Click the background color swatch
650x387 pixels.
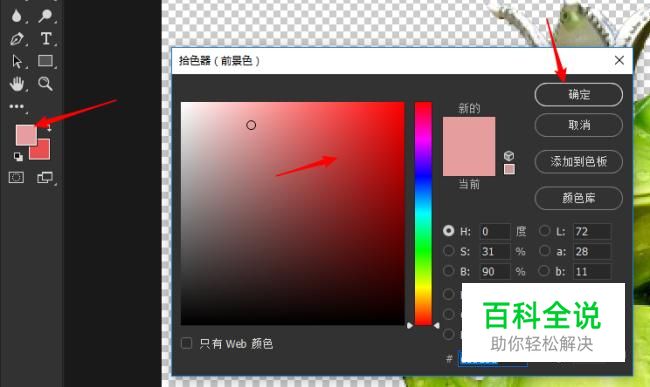(43, 152)
